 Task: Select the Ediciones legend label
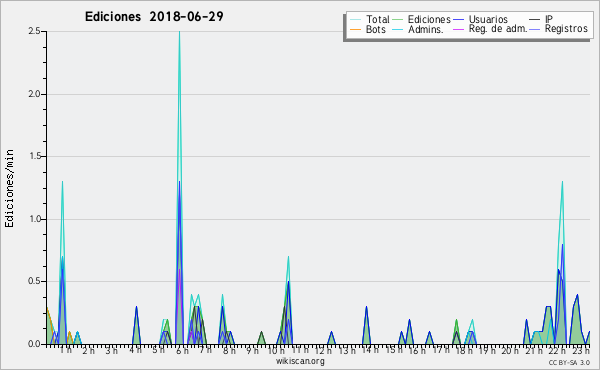click(429, 19)
